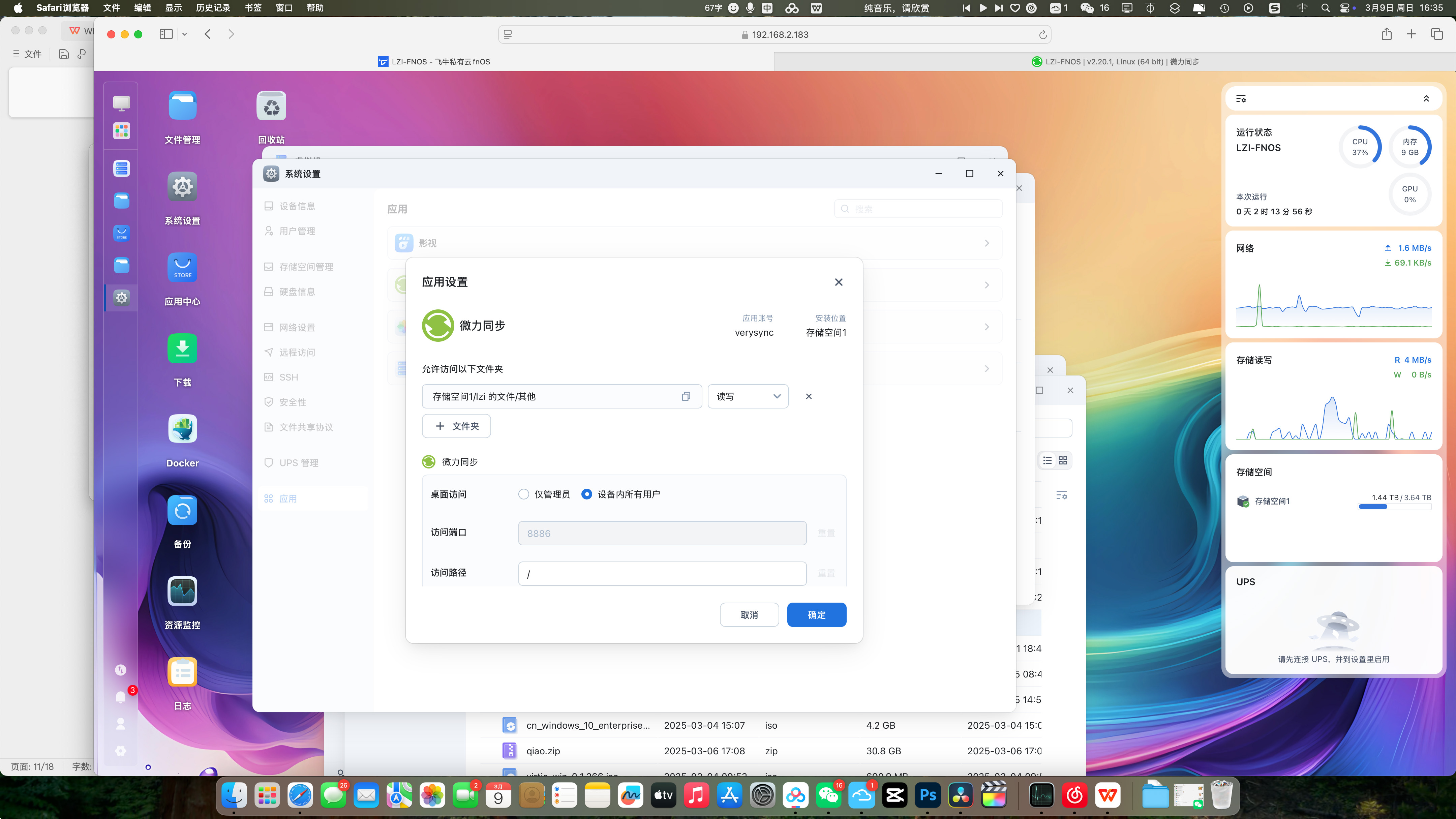Open Safari sidebar options dropdown arrow
Screen dimensions: 1456x819
[x=184, y=34]
